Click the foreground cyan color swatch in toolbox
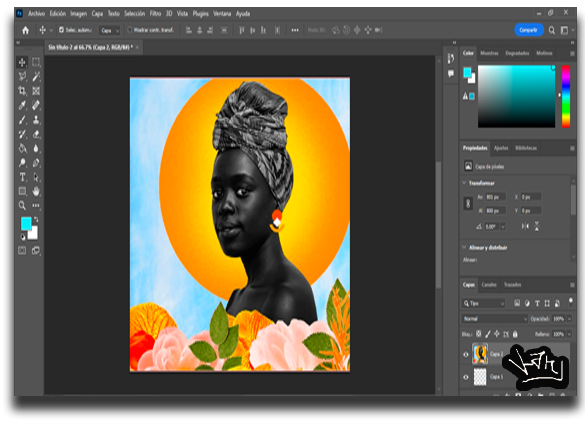 coord(26,224)
